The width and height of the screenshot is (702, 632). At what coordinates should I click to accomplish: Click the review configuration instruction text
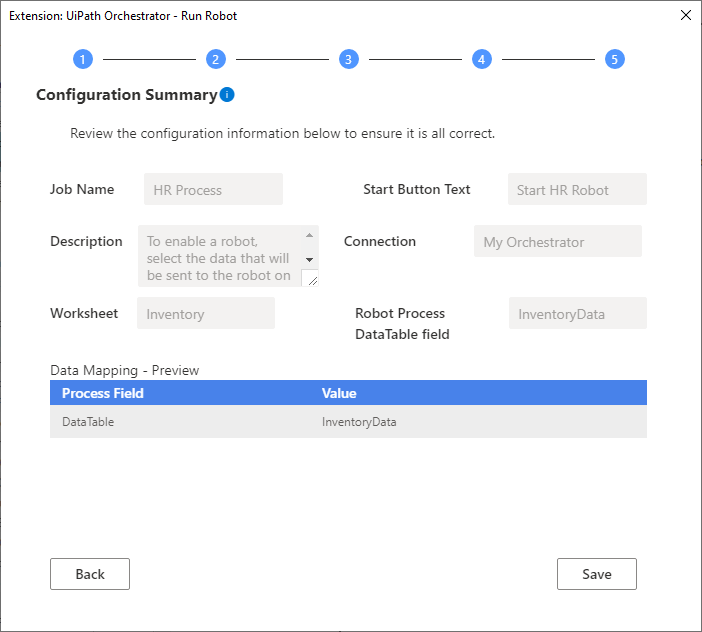tap(283, 133)
